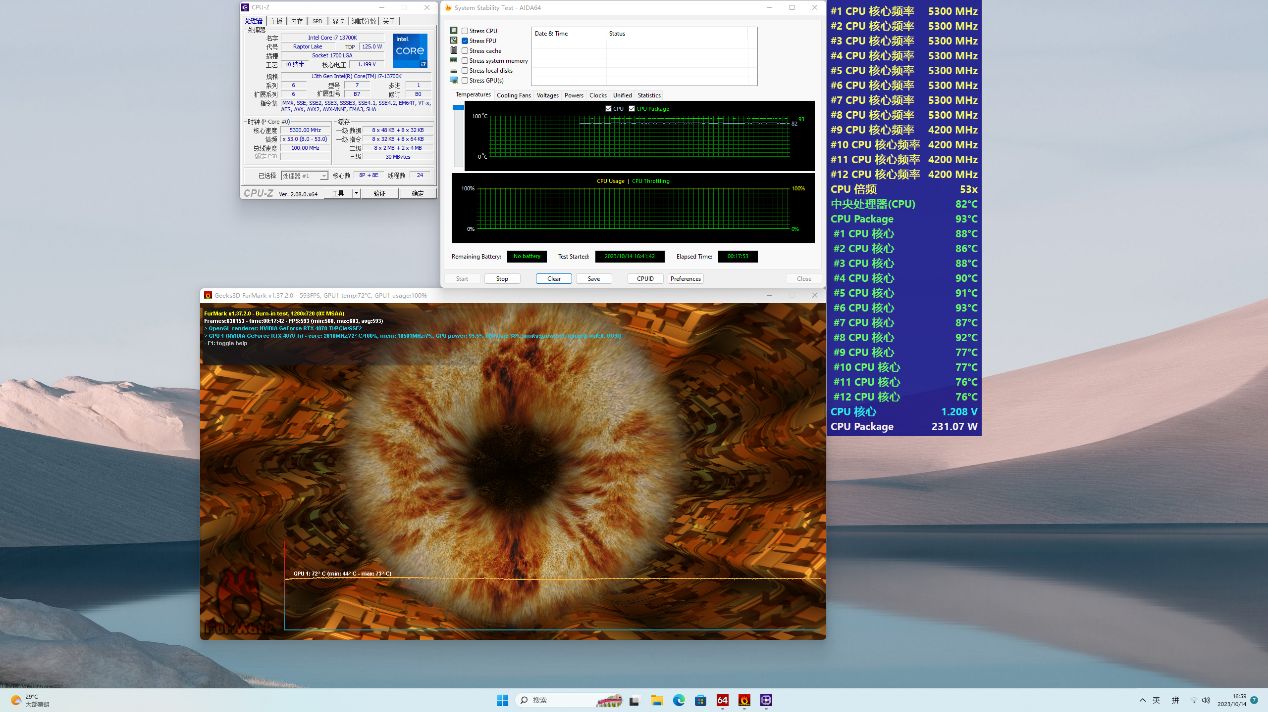Click the taskbar search box
This screenshot has width=1268, height=712.
tap(555, 700)
